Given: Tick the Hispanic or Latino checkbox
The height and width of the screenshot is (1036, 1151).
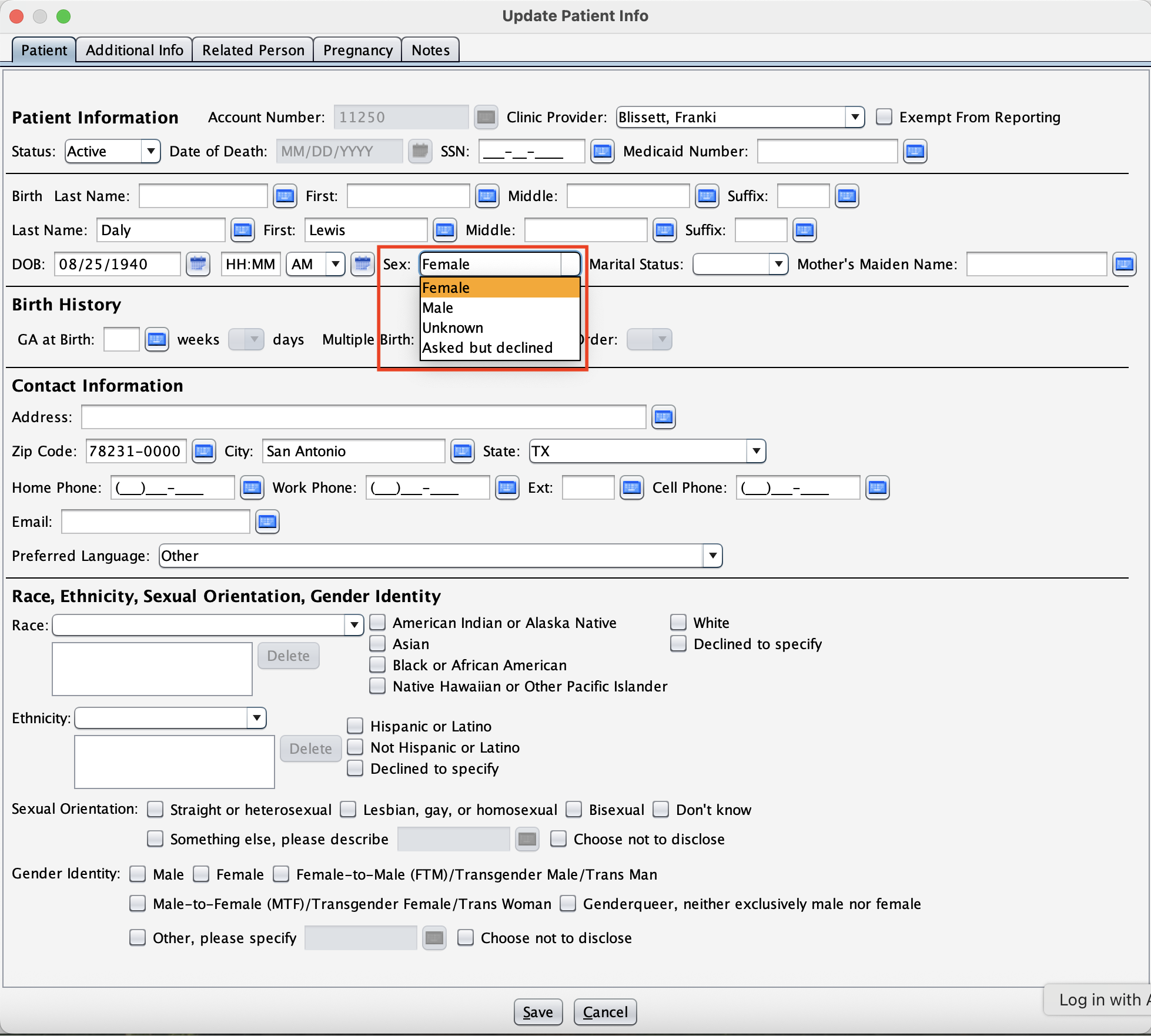Looking at the screenshot, I should [355, 726].
